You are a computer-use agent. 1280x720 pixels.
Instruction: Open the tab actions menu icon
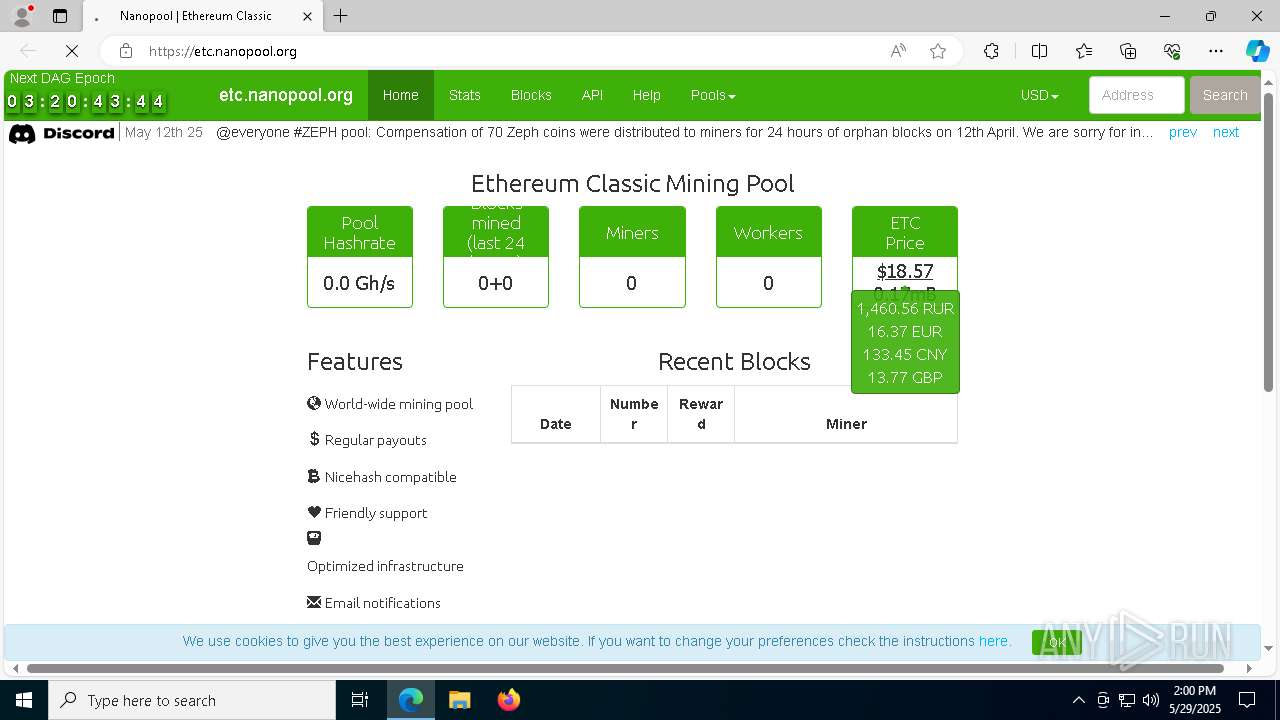coord(60,16)
